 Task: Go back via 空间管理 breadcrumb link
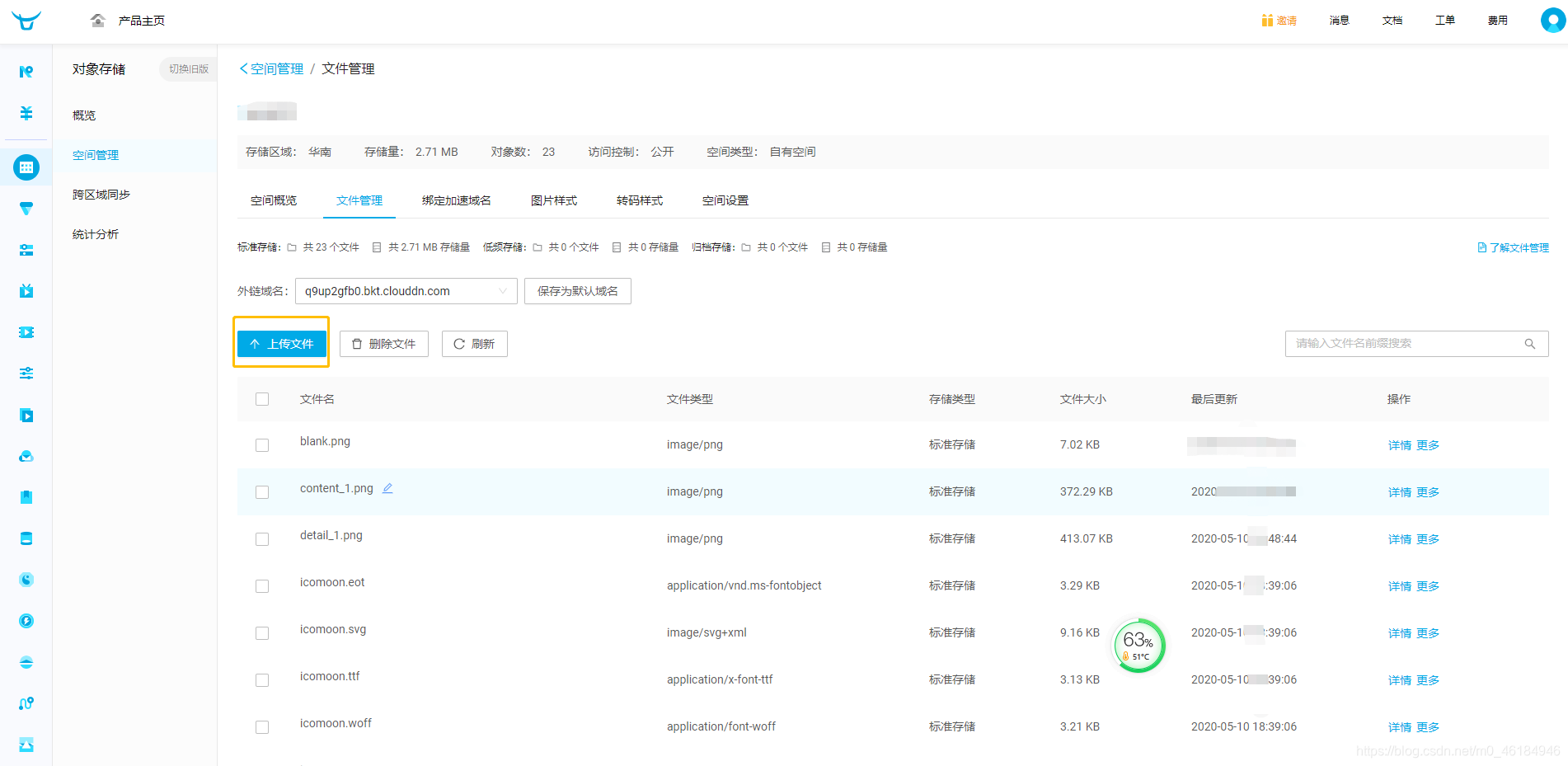point(272,68)
